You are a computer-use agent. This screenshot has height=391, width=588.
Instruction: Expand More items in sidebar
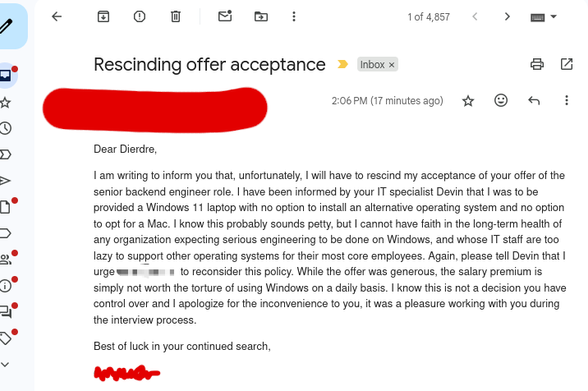click(5, 364)
